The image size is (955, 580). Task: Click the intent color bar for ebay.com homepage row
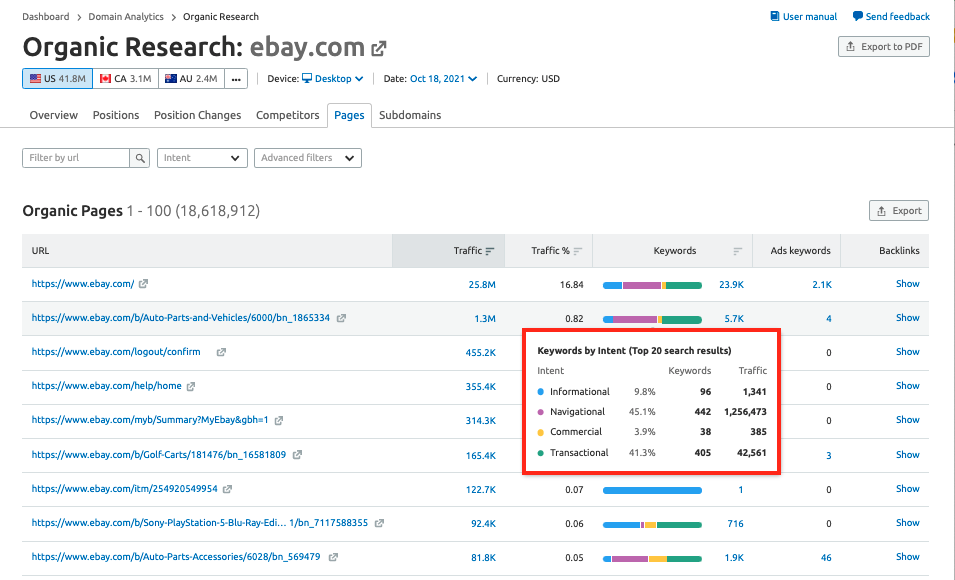[x=652, y=285]
